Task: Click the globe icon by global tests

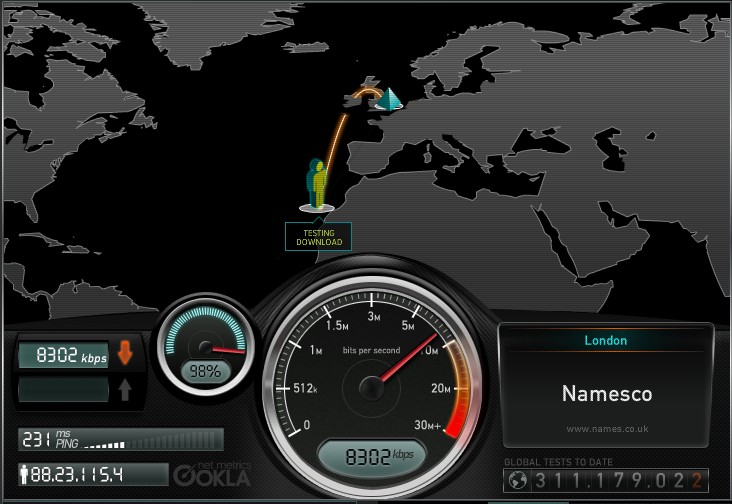Action: pos(517,480)
